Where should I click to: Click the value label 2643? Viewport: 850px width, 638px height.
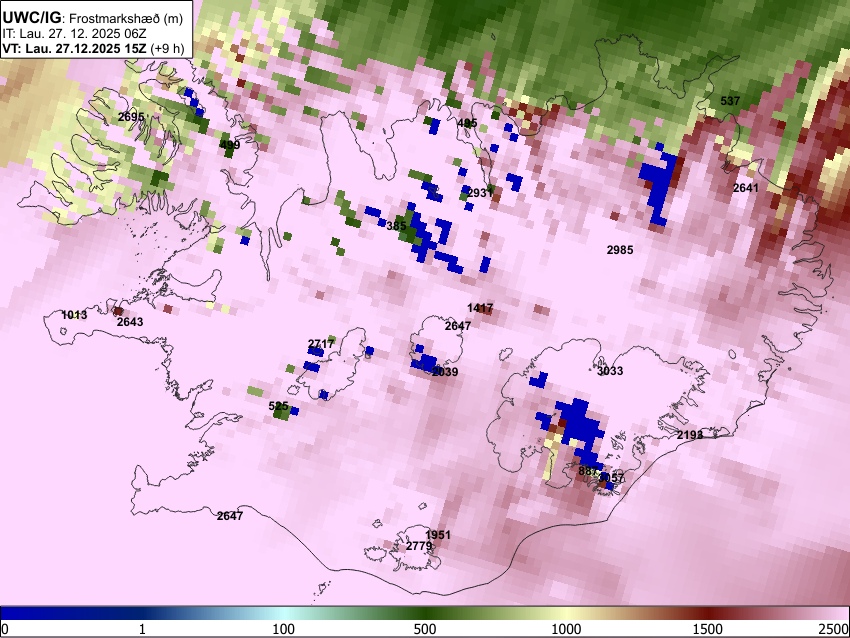(130, 322)
